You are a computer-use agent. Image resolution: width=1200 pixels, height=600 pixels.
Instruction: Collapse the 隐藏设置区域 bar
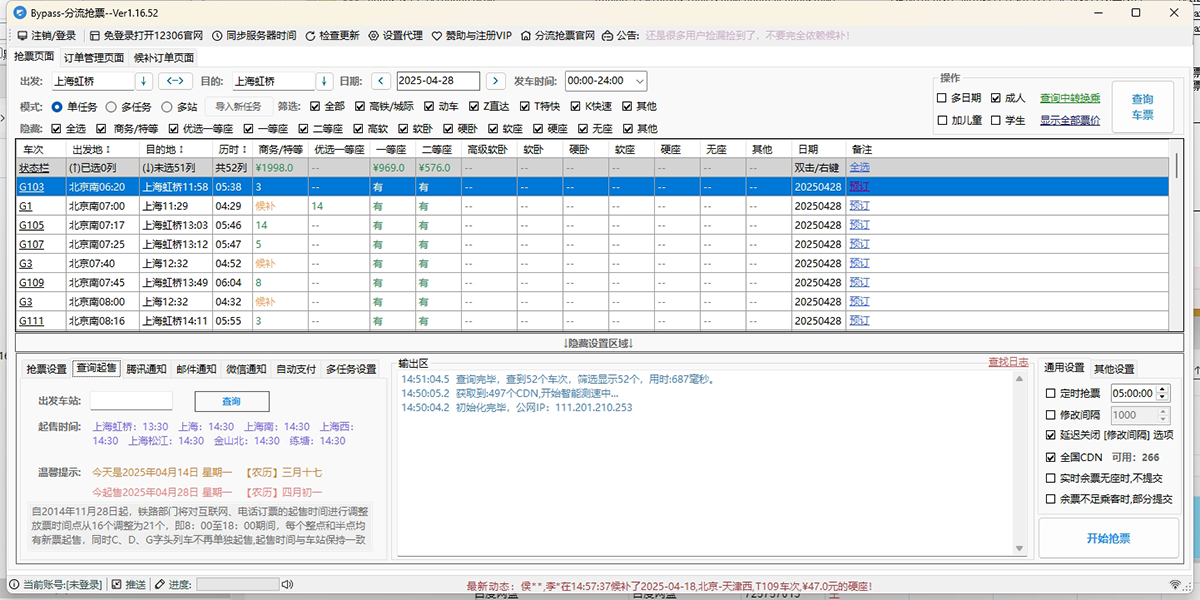click(599, 342)
